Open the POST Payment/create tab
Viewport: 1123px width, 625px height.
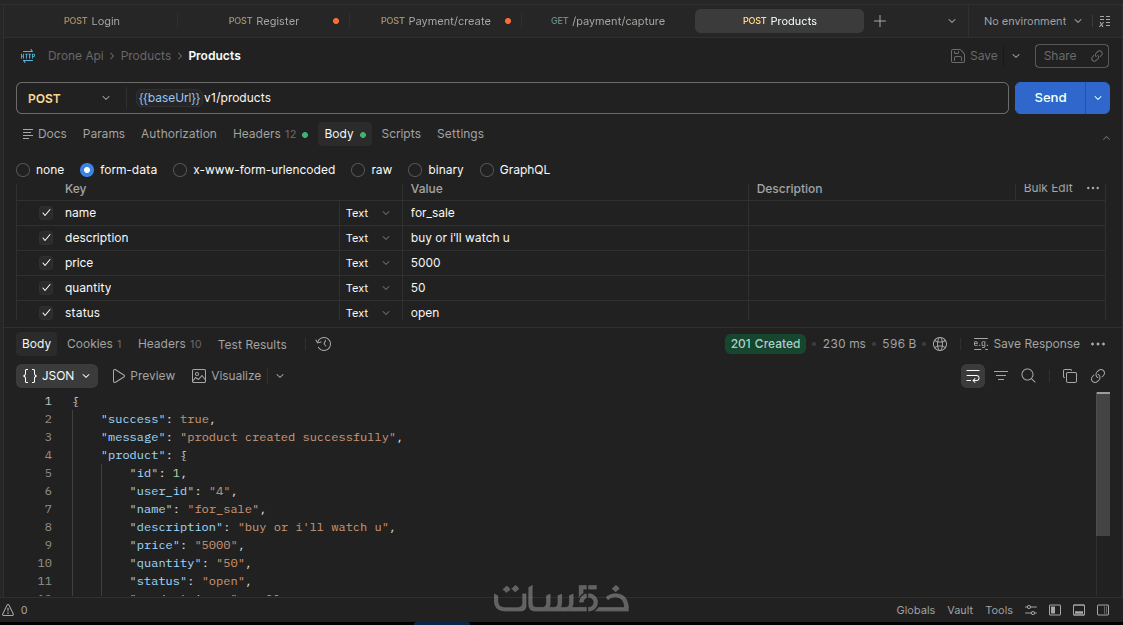pos(435,21)
